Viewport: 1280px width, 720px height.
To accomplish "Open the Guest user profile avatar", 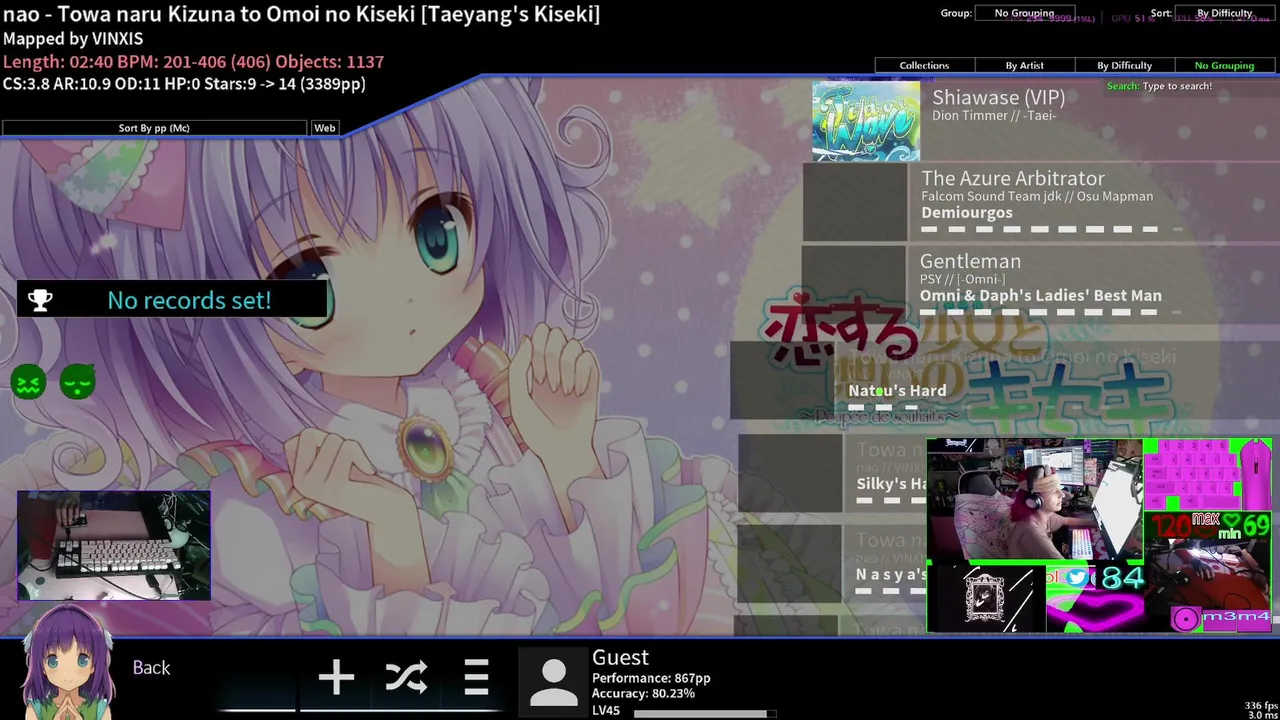I will [x=553, y=681].
